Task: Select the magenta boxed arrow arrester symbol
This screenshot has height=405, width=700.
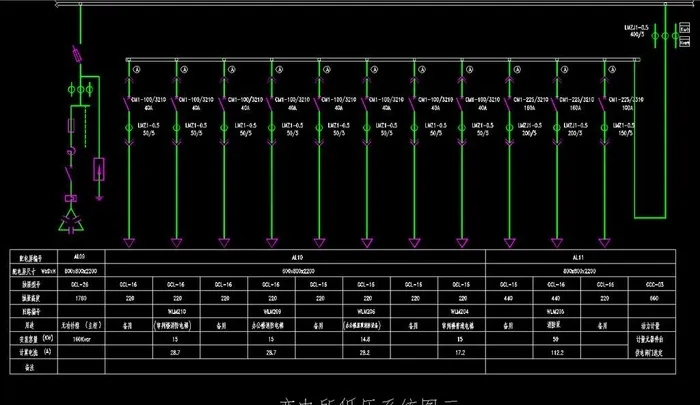Action: click(99, 169)
